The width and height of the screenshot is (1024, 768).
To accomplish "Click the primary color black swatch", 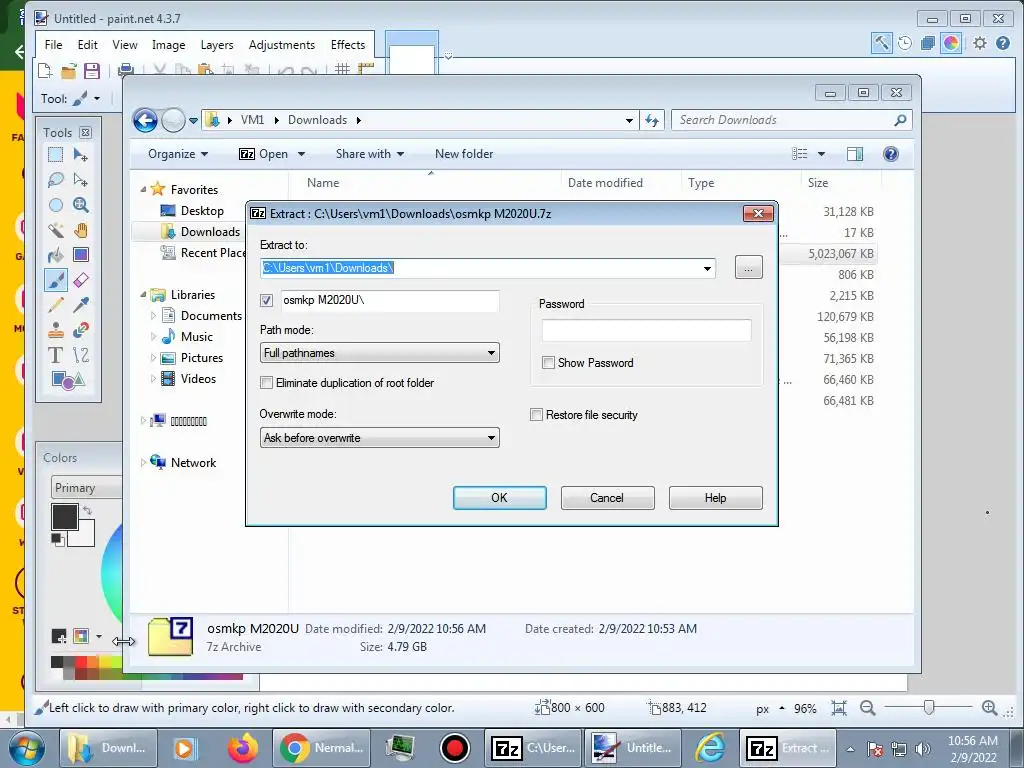I will click(x=65, y=517).
